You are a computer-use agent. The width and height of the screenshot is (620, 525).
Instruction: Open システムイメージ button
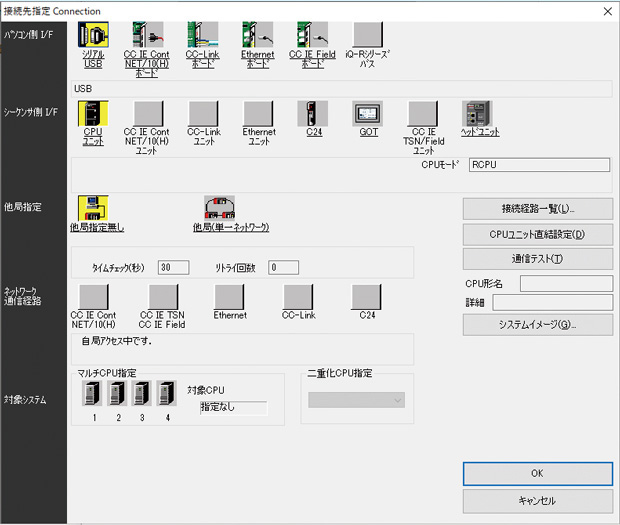537,324
